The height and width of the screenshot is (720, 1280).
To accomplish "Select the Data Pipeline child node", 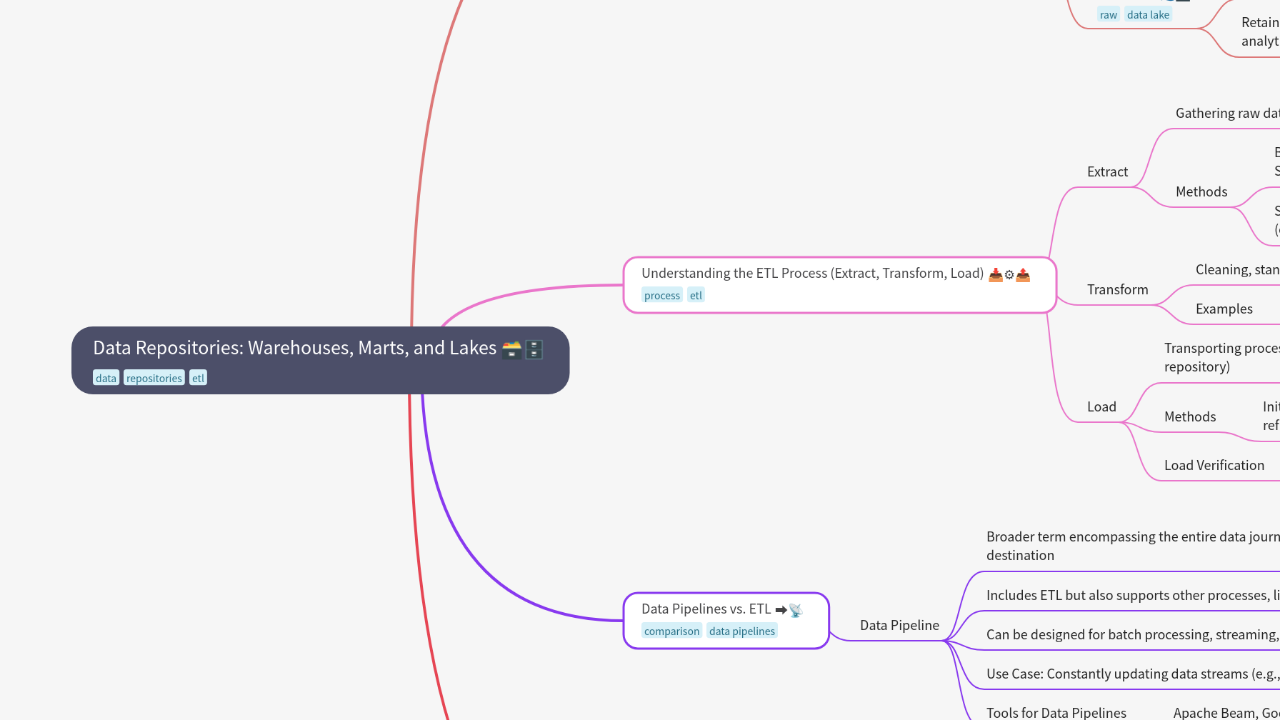I will [x=899, y=626].
